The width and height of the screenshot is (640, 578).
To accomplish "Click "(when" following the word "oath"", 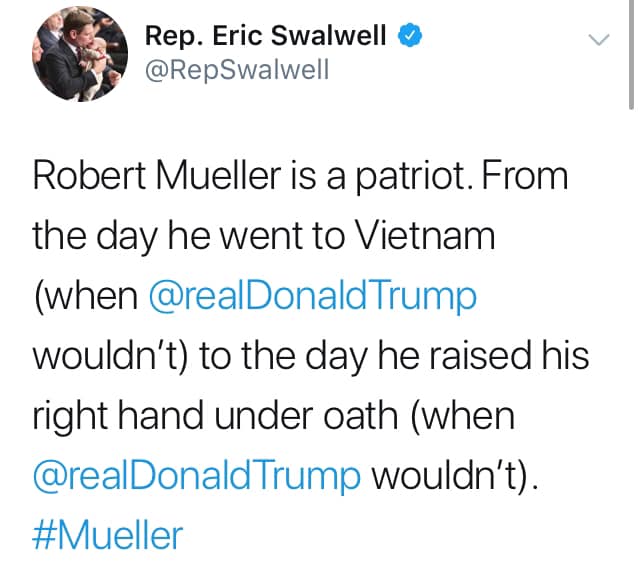I will (x=462, y=416).
